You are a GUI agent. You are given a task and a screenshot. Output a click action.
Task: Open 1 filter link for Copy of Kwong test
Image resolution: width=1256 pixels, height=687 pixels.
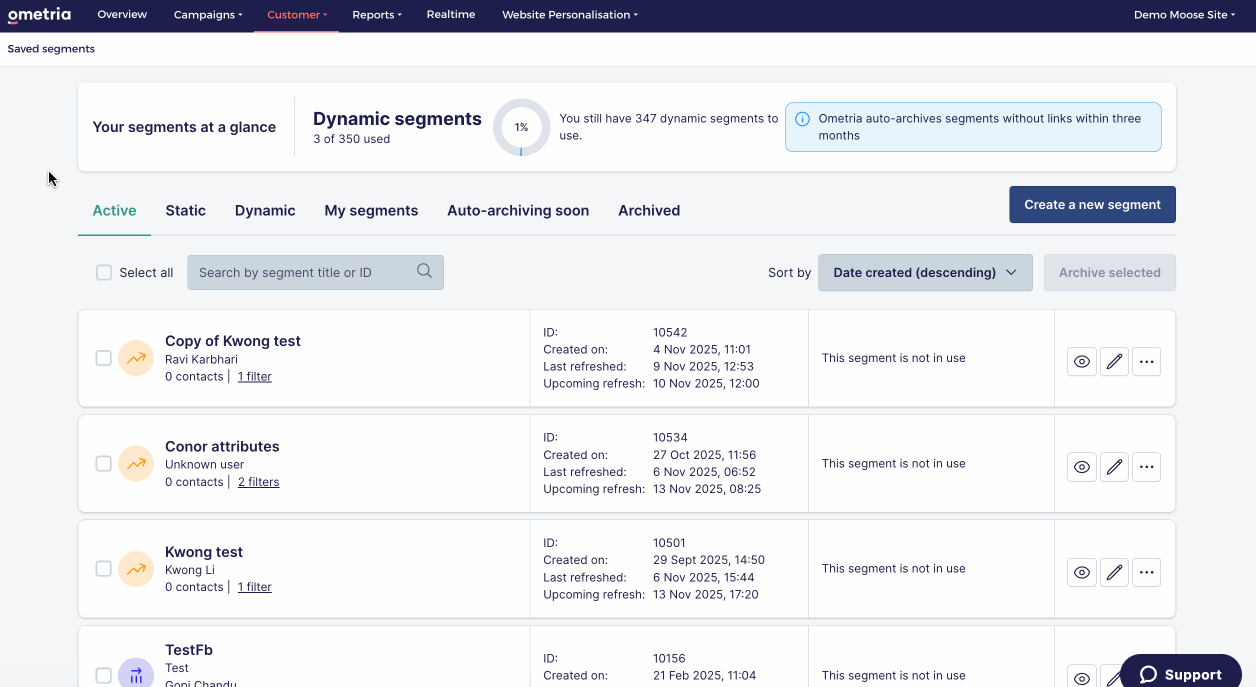(255, 377)
